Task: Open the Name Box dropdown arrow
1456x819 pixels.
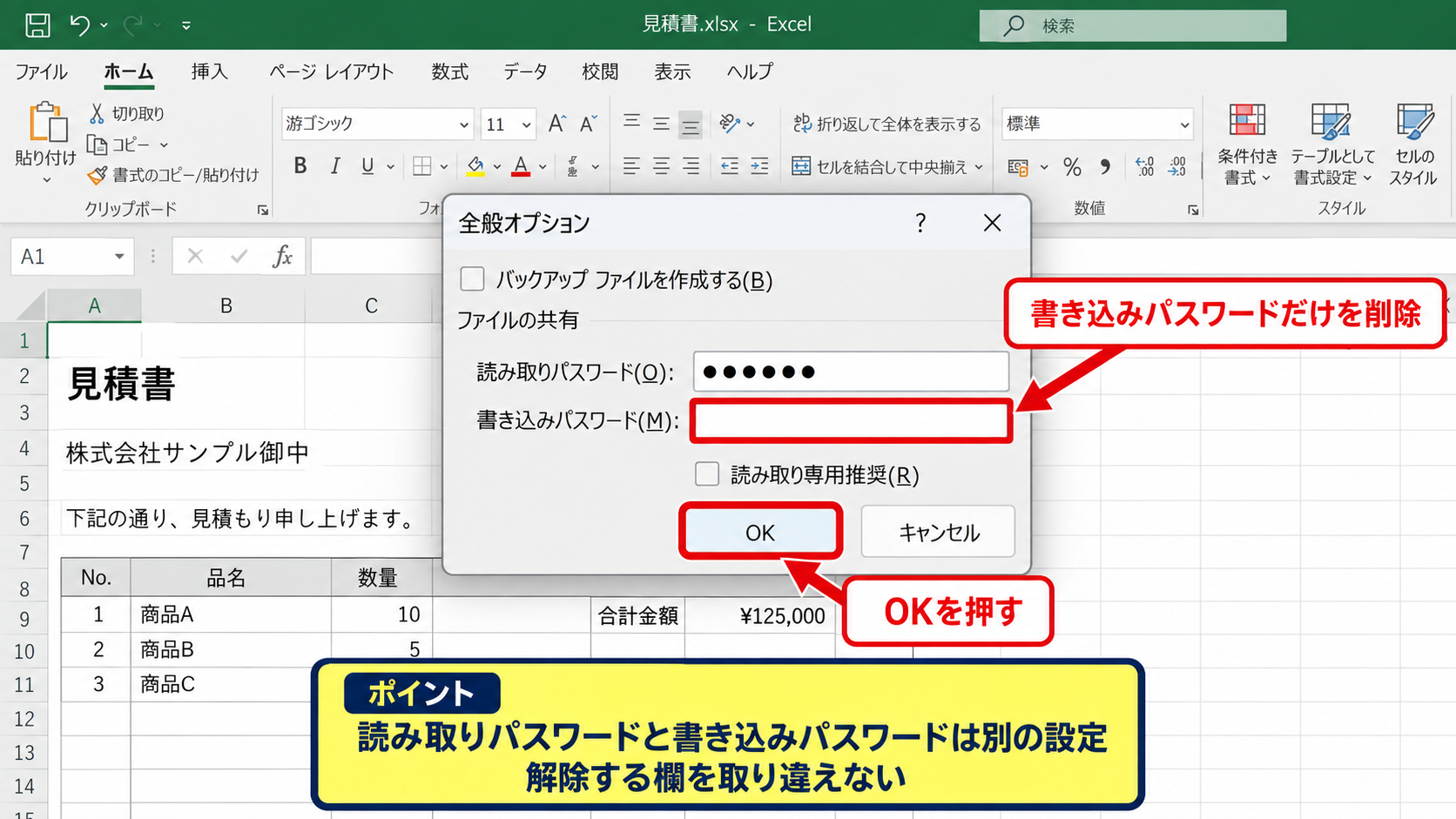Action: 119,257
